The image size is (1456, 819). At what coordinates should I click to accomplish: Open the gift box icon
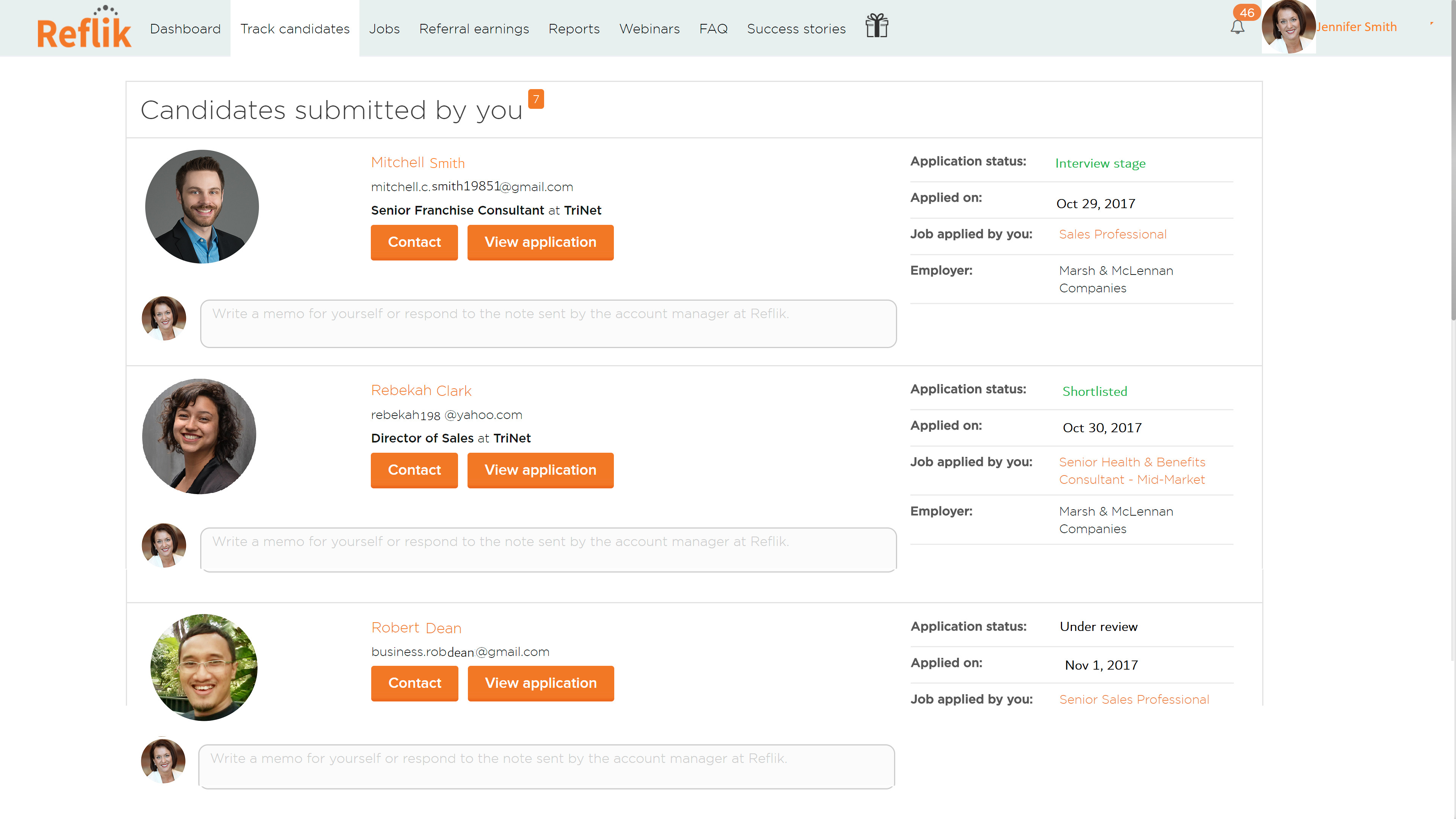[x=877, y=26]
